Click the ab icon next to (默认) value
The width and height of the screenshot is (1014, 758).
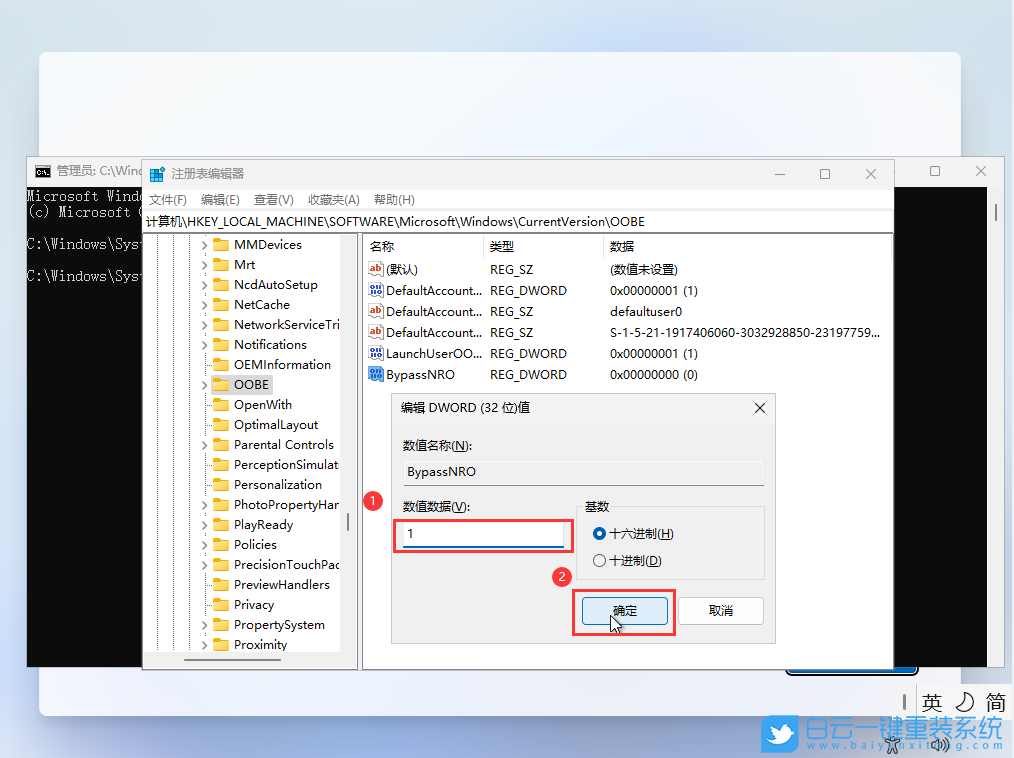click(377, 269)
